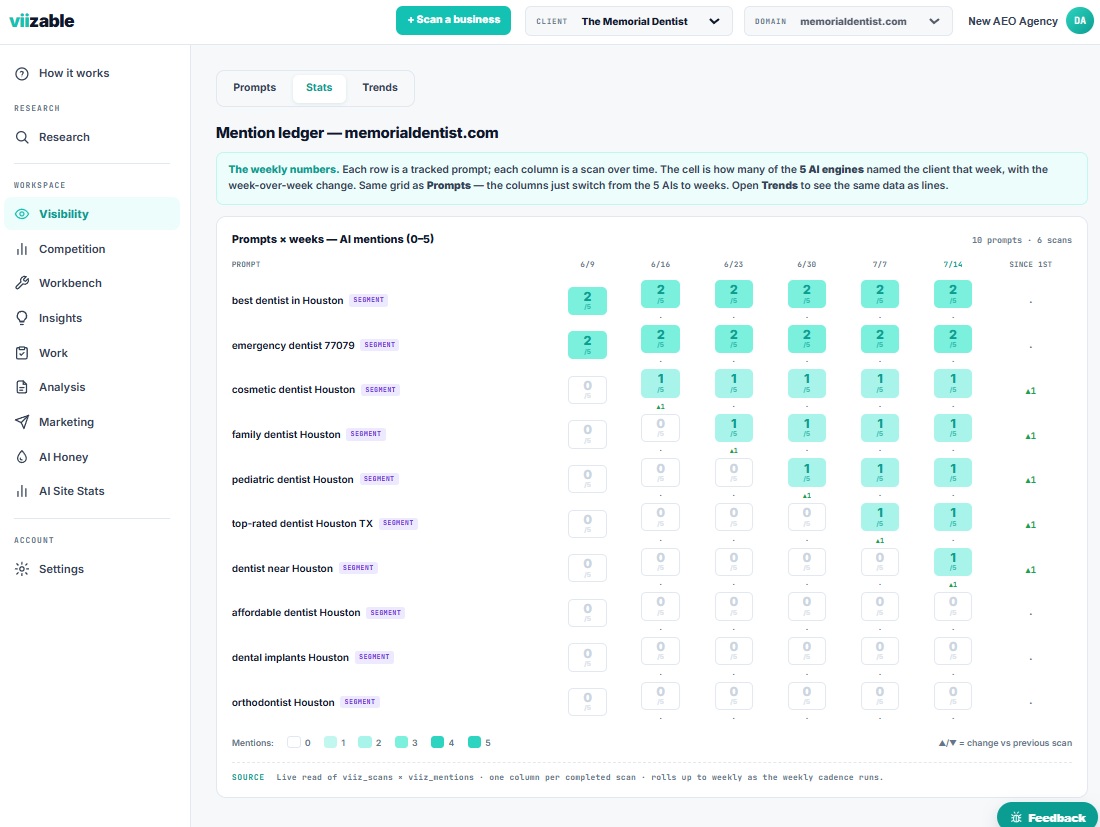Click the prompt best dentist in Houston
Screen dimensions: 1100x827
[288, 300]
